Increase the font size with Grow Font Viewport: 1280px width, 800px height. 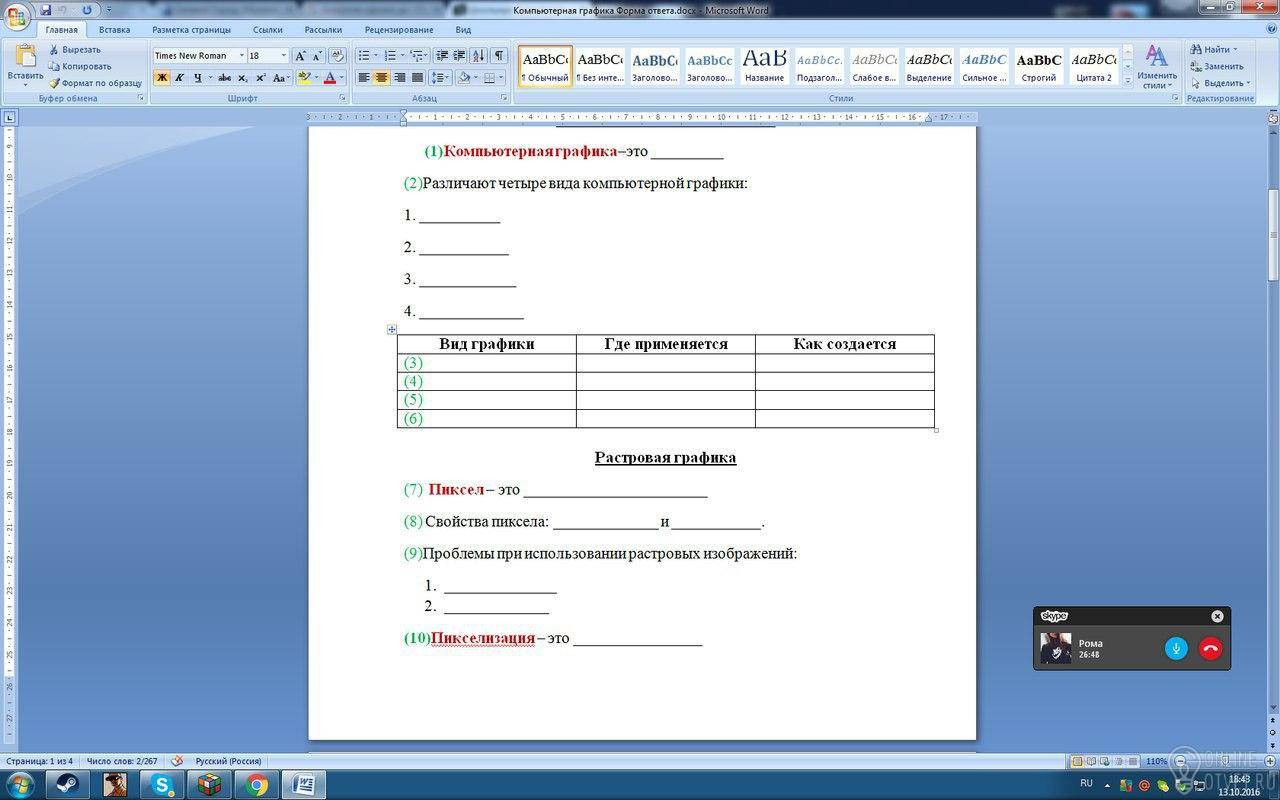[x=300, y=55]
